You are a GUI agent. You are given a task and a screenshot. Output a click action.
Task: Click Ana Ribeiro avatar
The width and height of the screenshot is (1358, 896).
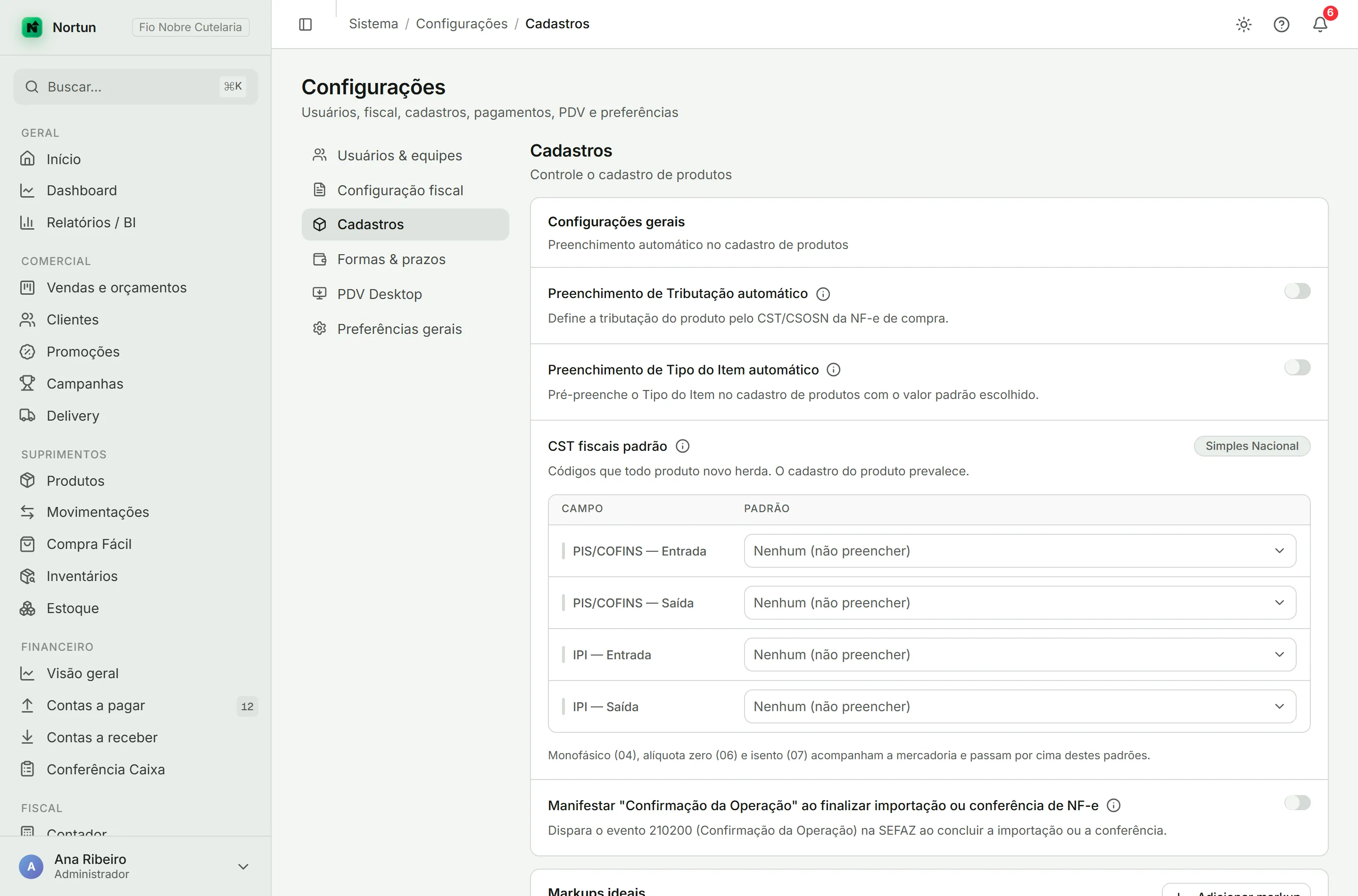point(32,867)
